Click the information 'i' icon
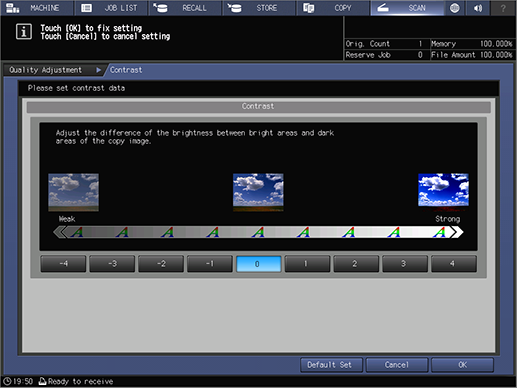The image size is (517, 388). coord(24,32)
